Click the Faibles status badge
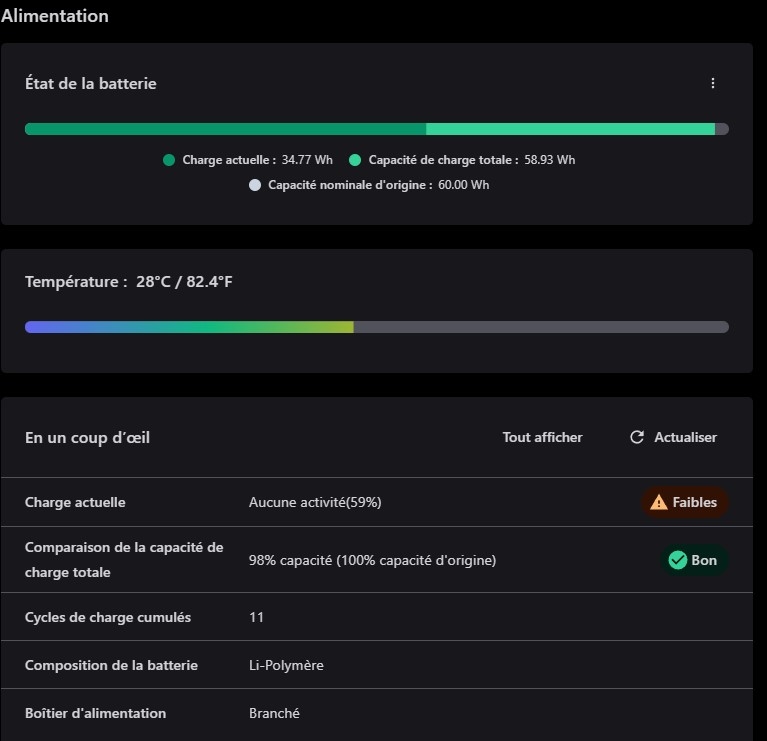 685,502
